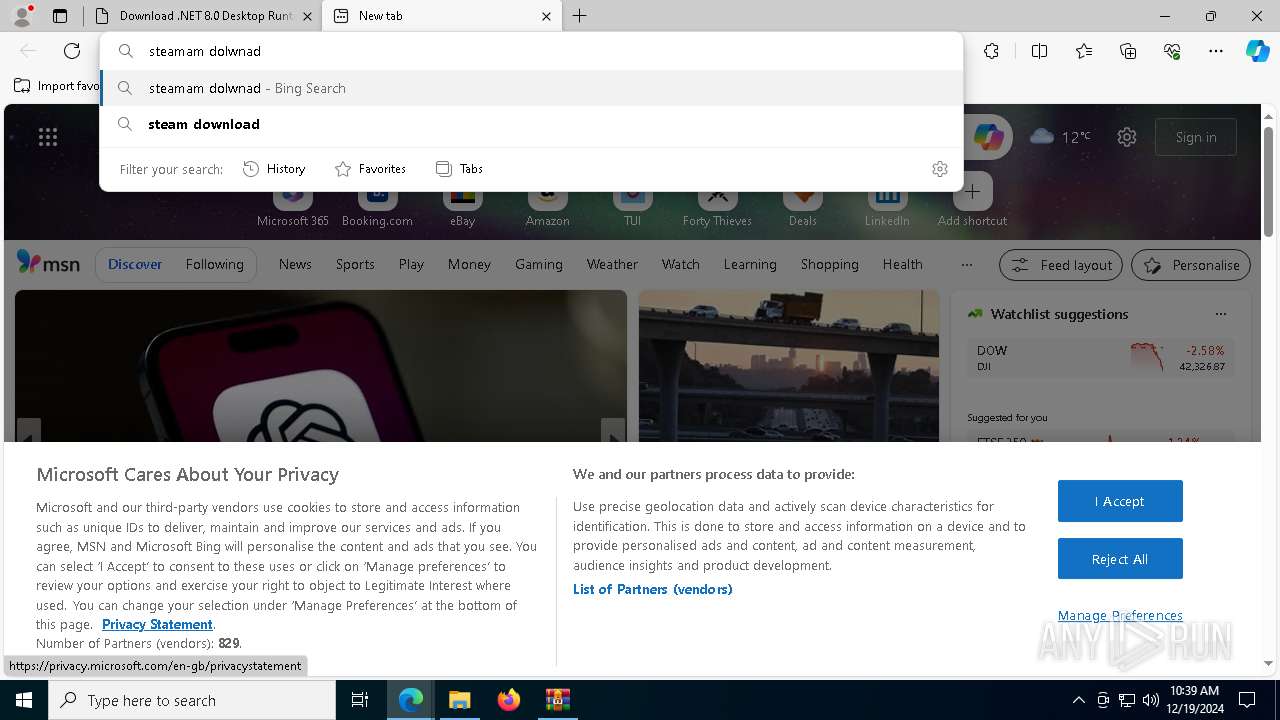Open the News category
Screen dimensions: 1280x720
pyautogui.click(x=295, y=265)
